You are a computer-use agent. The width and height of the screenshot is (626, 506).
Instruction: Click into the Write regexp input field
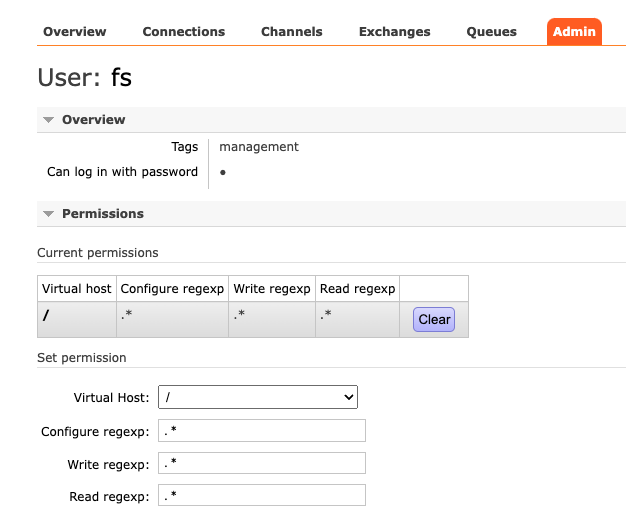(262, 463)
